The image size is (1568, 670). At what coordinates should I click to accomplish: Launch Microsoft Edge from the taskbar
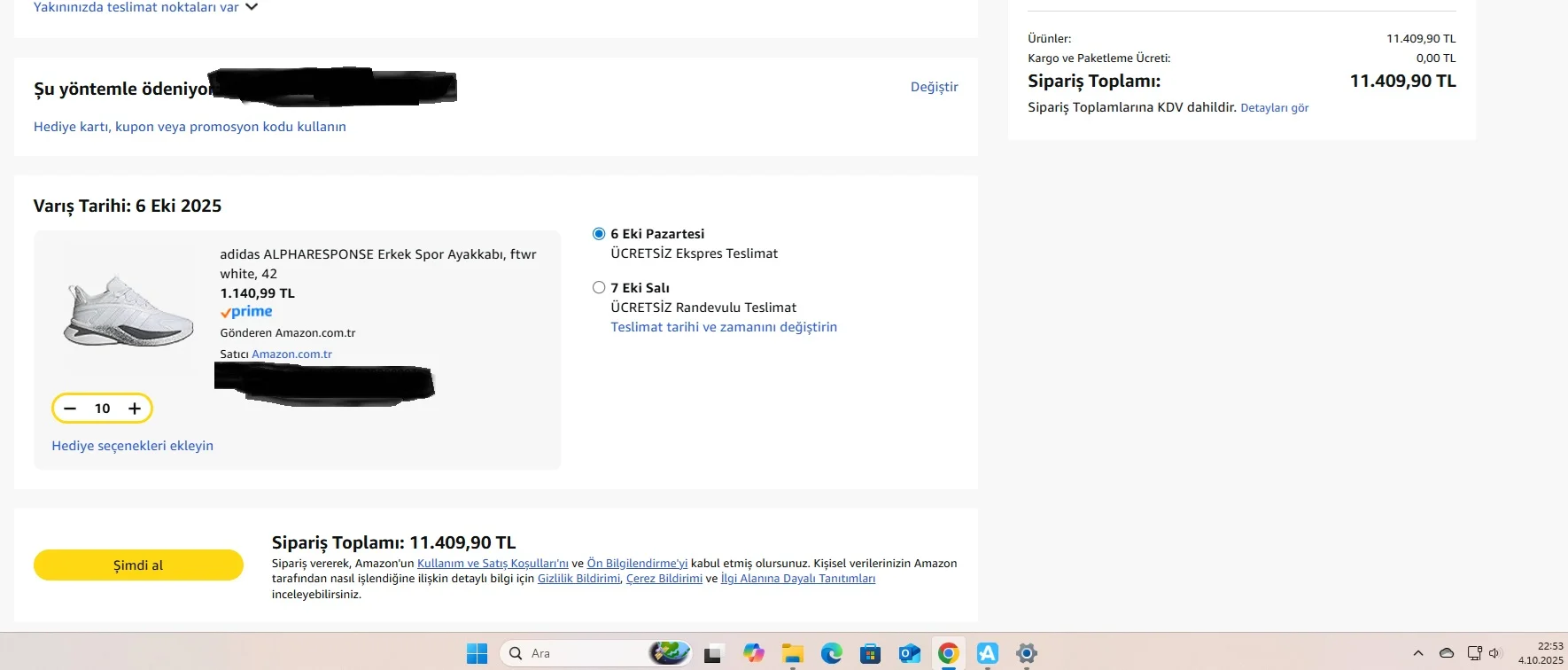pos(831,654)
